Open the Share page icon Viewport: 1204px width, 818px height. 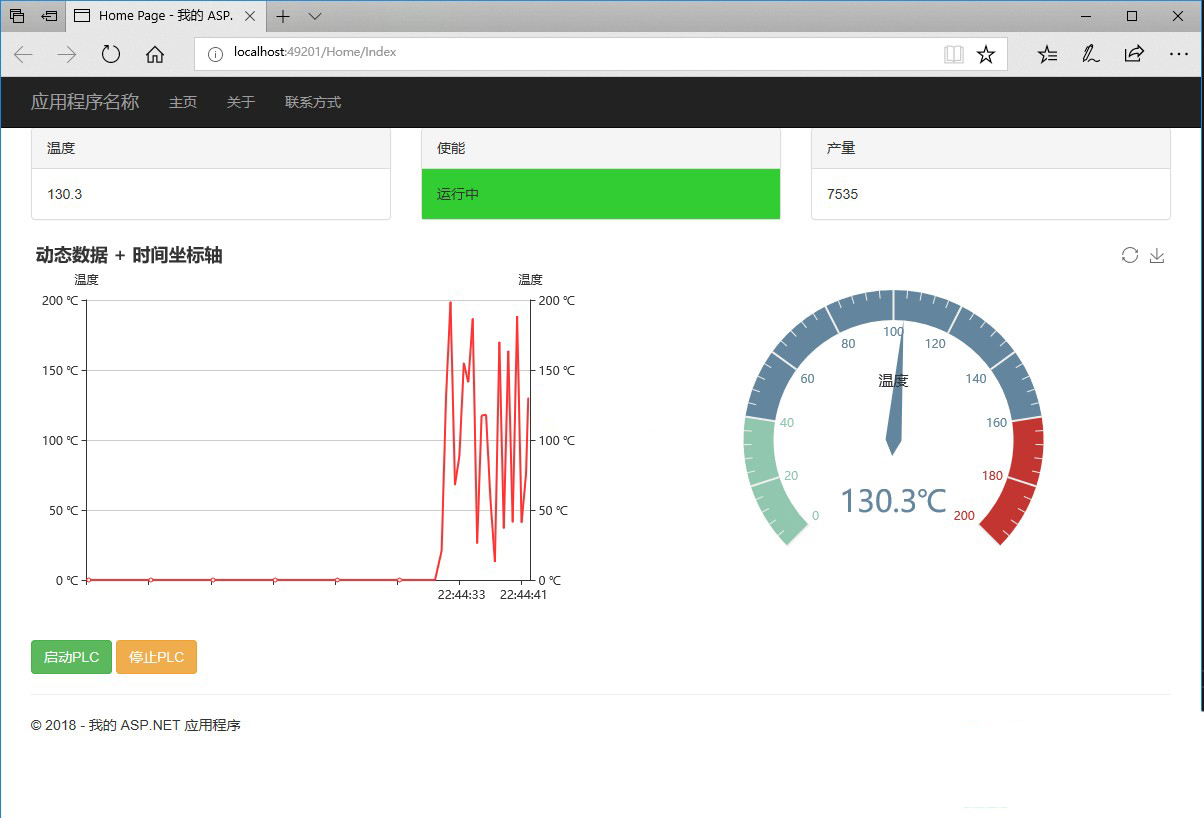coord(1134,54)
